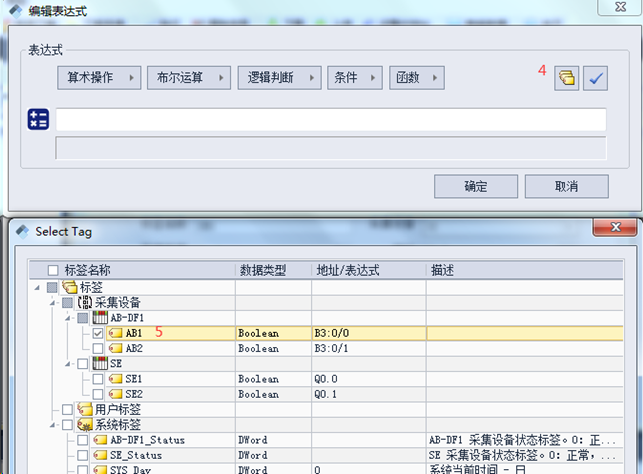Check the AB-DF1_Status checkbox
This screenshot has height=474, width=643.
[x=82, y=440]
